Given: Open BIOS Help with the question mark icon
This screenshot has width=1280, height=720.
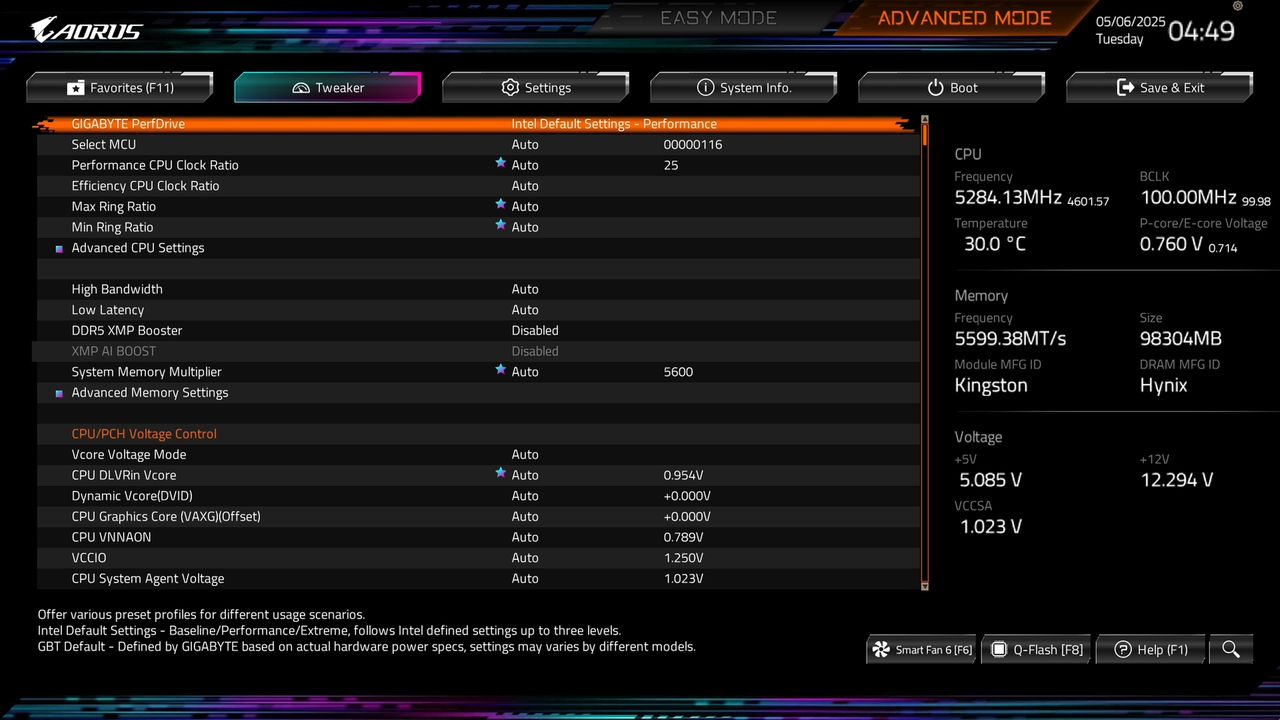Looking at the screenshot, I should tap(1151, 649).
